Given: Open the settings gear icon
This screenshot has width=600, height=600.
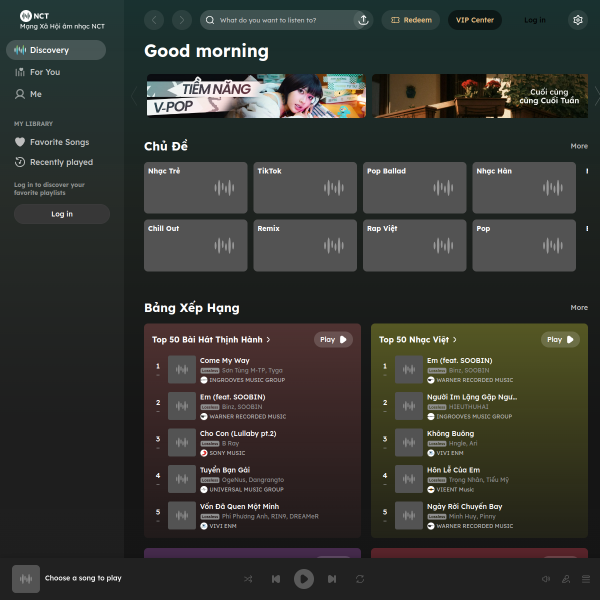Looking at the screenshot, I should tap(578, 20).
